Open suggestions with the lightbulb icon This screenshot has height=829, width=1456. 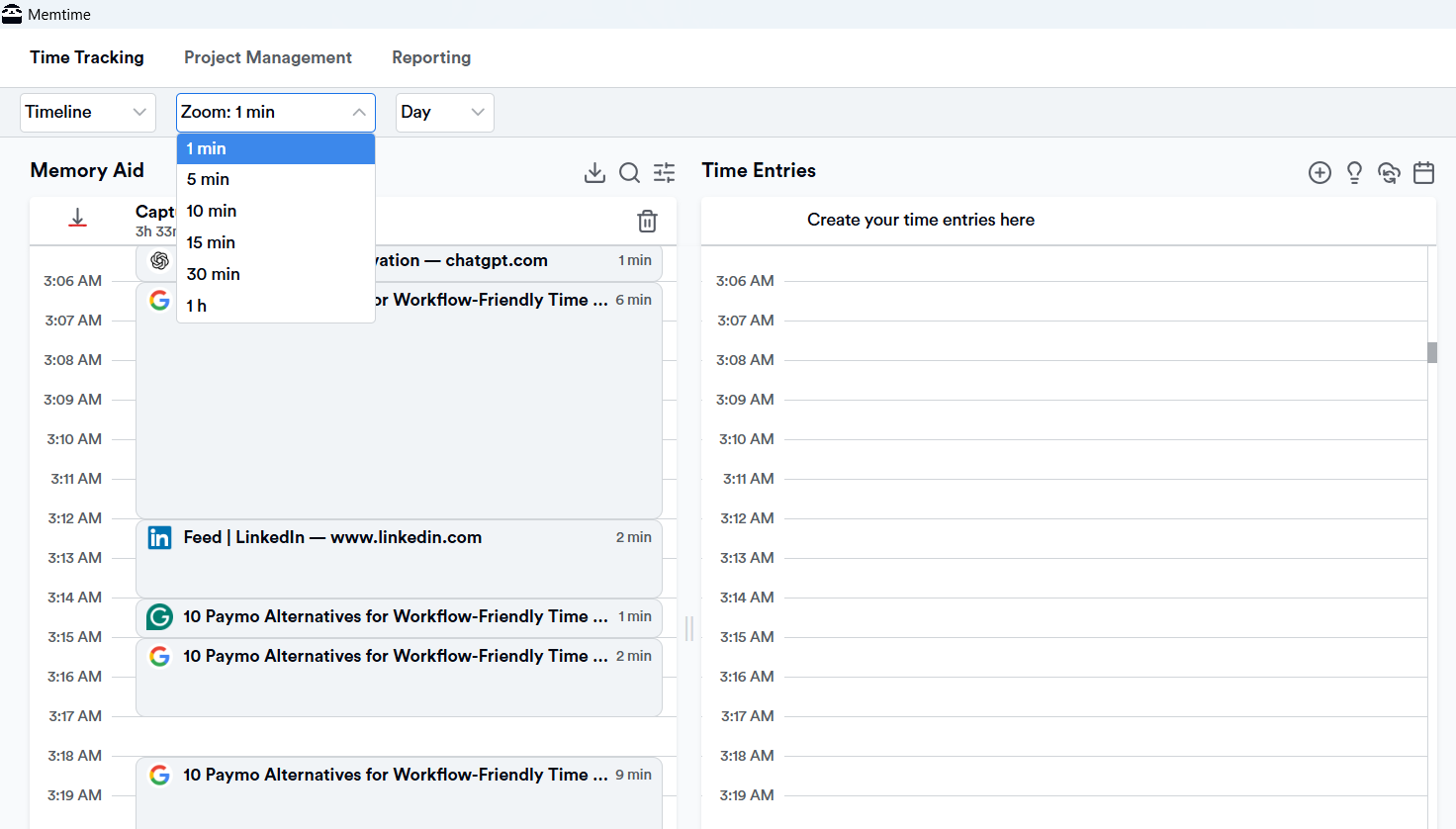[x=1354, y=172]
